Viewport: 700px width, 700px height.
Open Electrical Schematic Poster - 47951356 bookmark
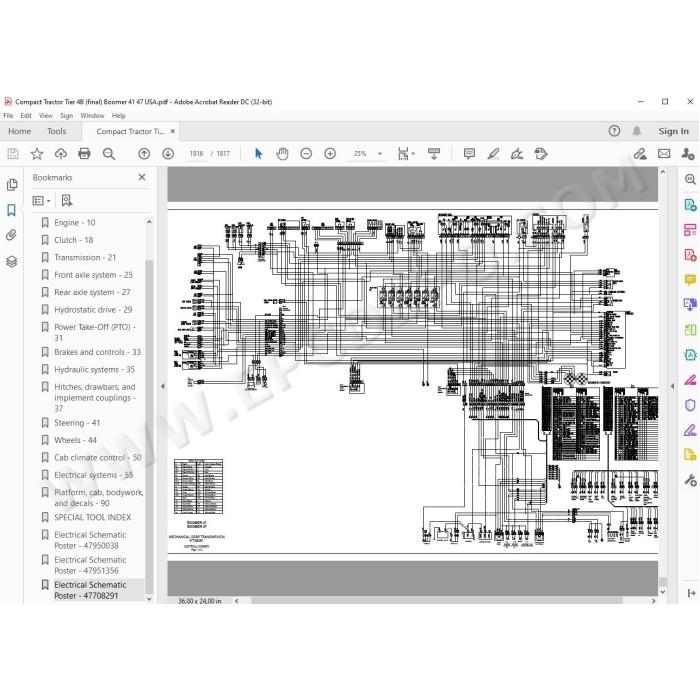tap(90, 565)
